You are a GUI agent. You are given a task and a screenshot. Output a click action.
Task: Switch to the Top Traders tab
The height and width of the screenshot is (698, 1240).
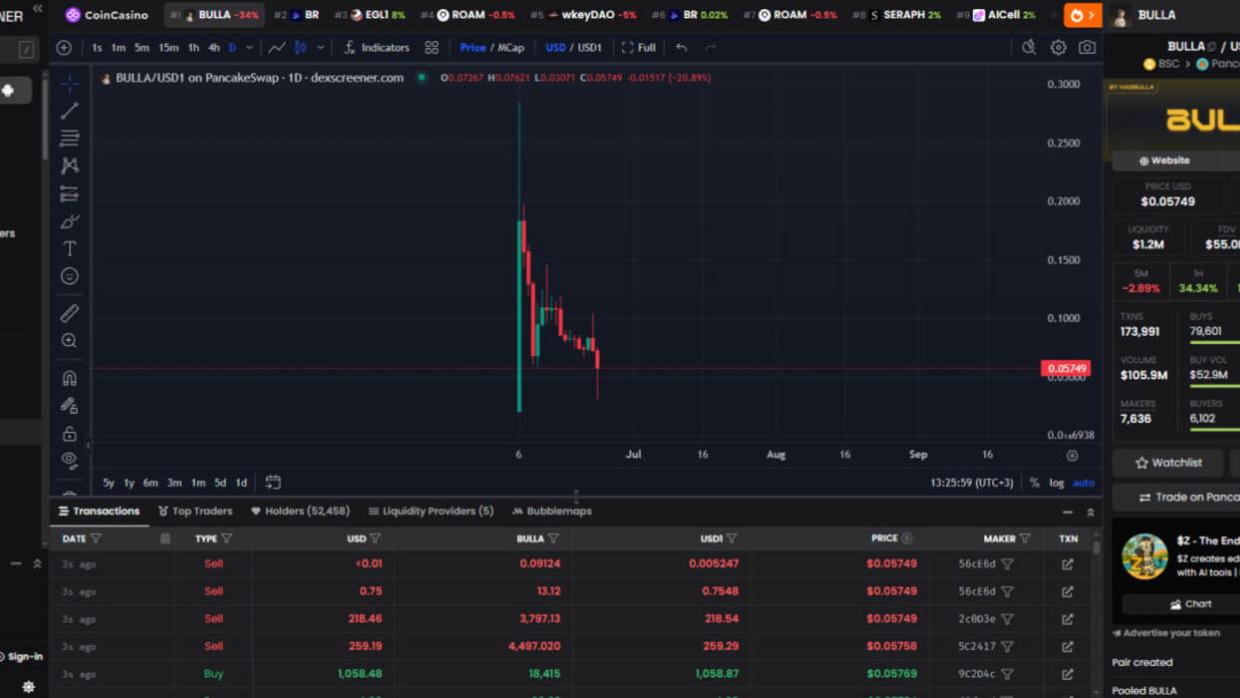pos(195,511)
